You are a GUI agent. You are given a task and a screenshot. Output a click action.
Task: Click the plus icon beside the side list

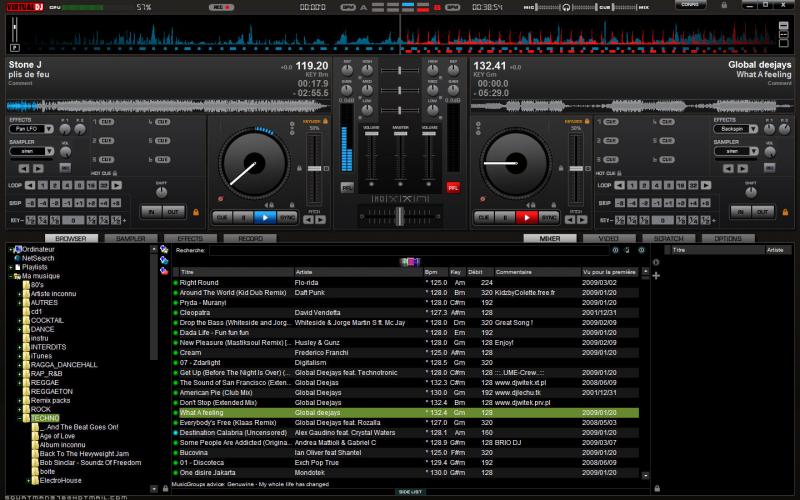click(656, 276)
